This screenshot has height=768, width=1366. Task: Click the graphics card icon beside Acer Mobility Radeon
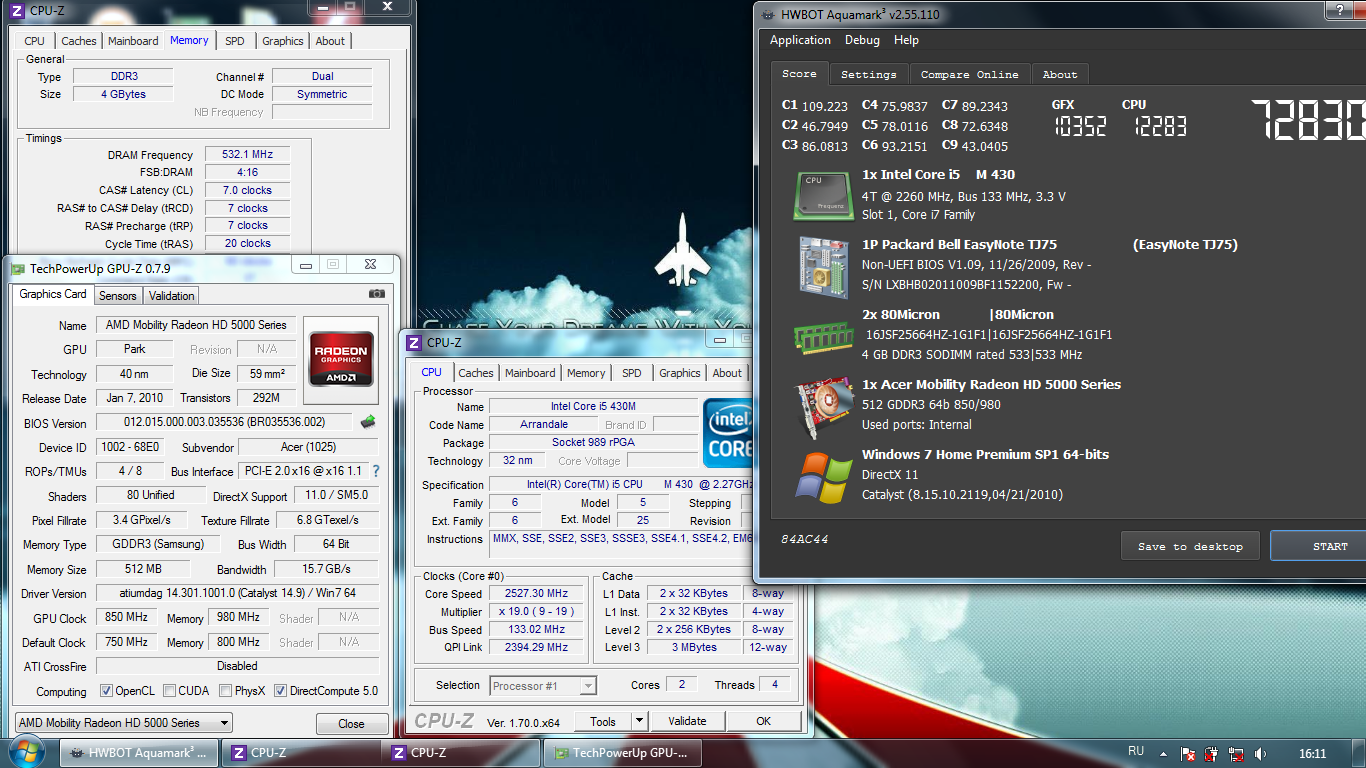tap(824, 405)
